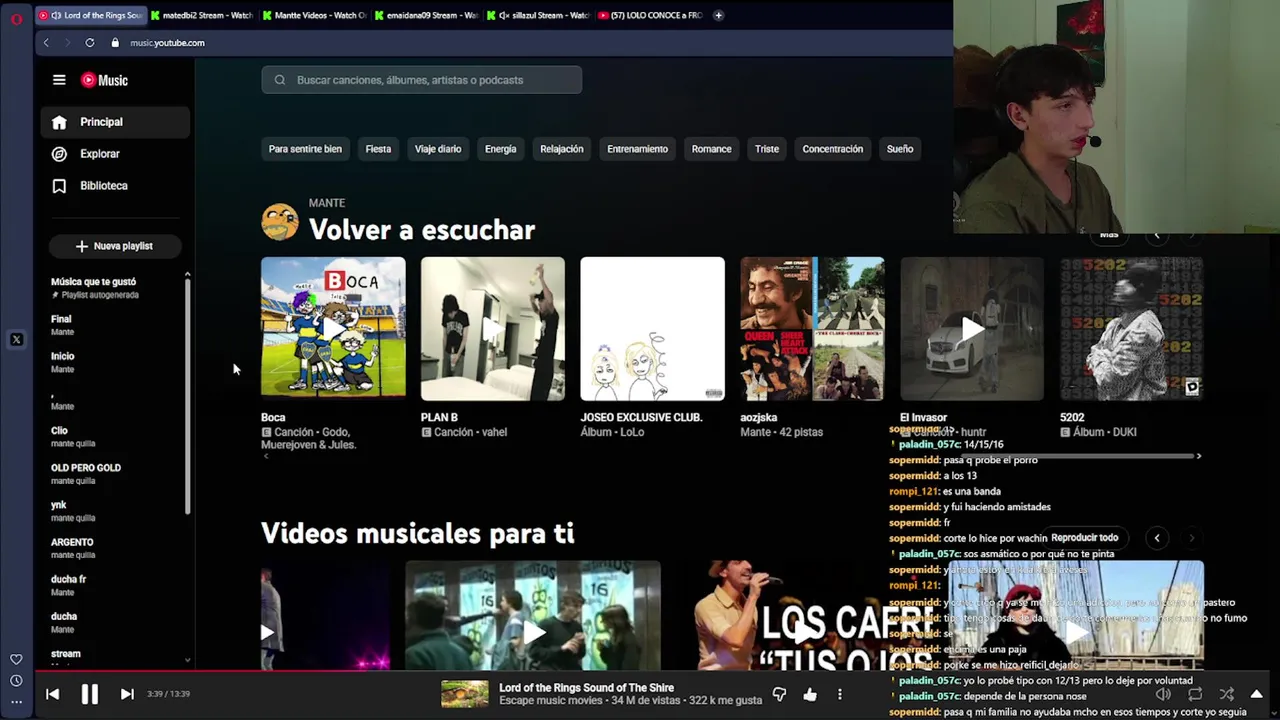Viewport: 1280px width, 720px height.
Task: Skip to previous track
Action: (53, 694)
